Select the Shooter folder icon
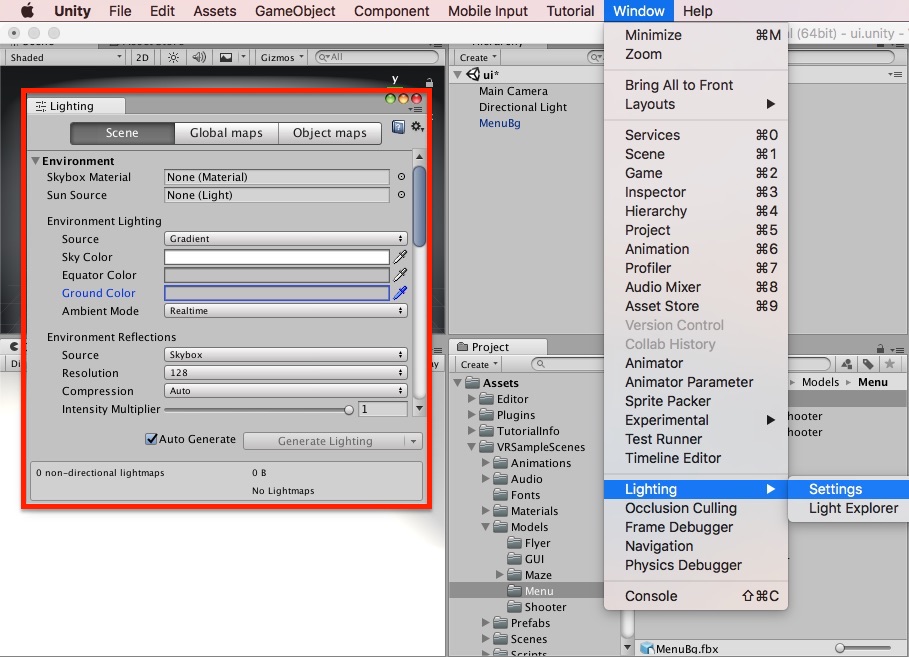The image size is (909, 657). (x=514, y=607)
